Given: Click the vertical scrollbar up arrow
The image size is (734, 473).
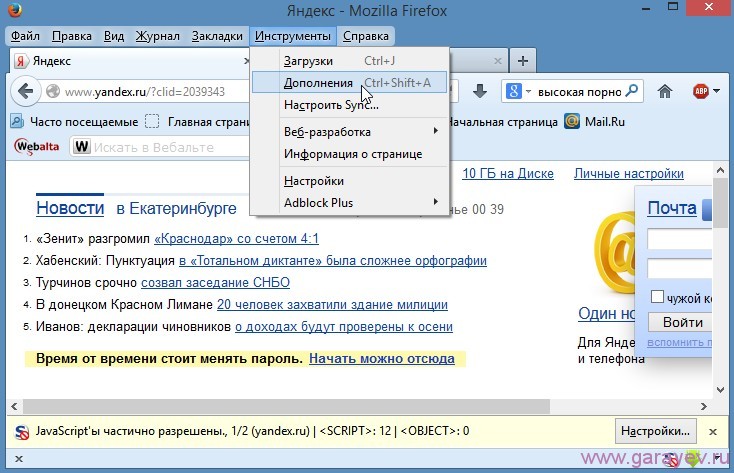Looking at the screenshot, I should [720, 170].
